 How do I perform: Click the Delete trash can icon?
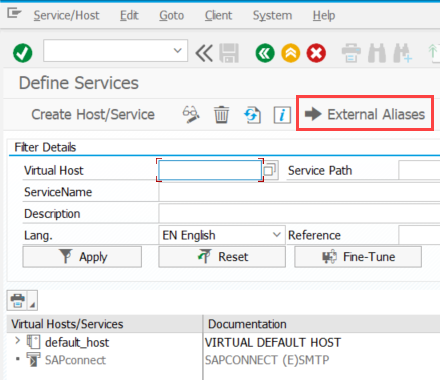pyautogui.click(x=221, y=114)
